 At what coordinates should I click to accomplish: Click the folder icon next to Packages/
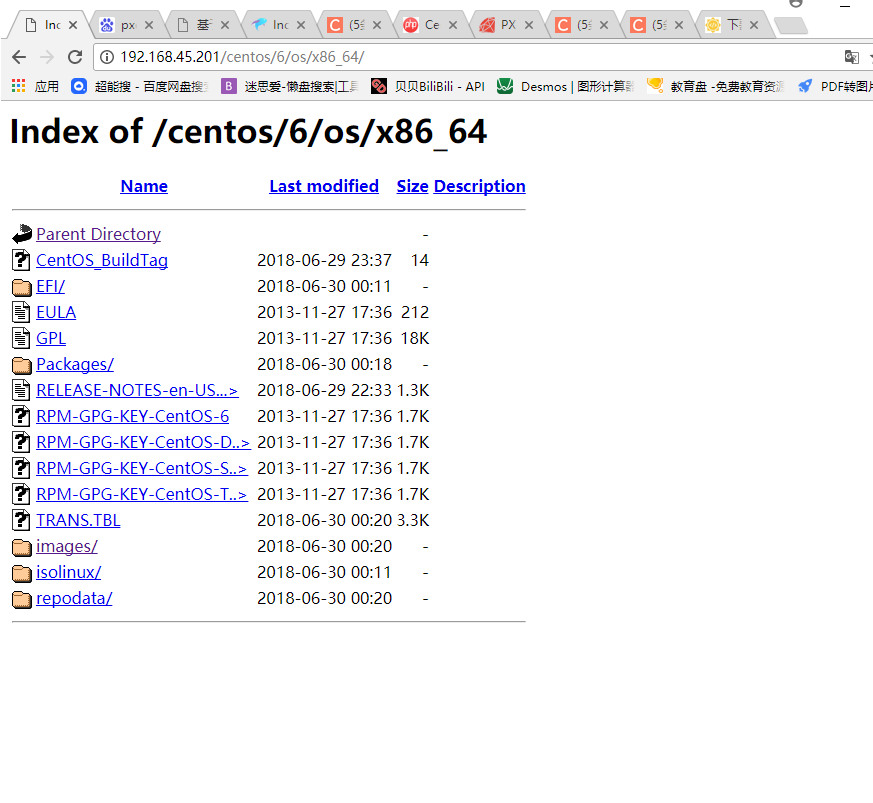(22, 365)
